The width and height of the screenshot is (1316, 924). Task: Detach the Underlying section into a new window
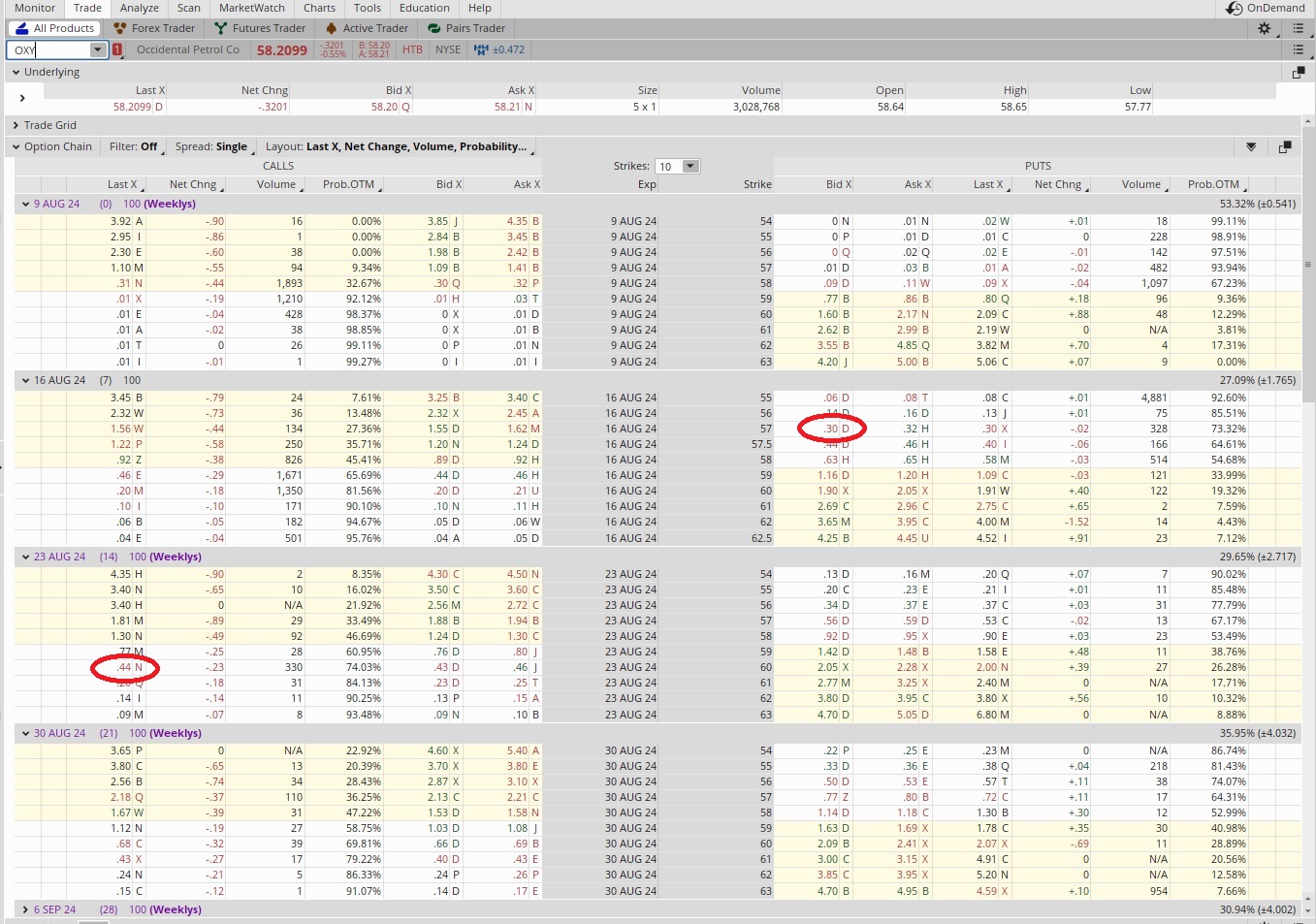pyautogui.click(x=1298, y=72)
